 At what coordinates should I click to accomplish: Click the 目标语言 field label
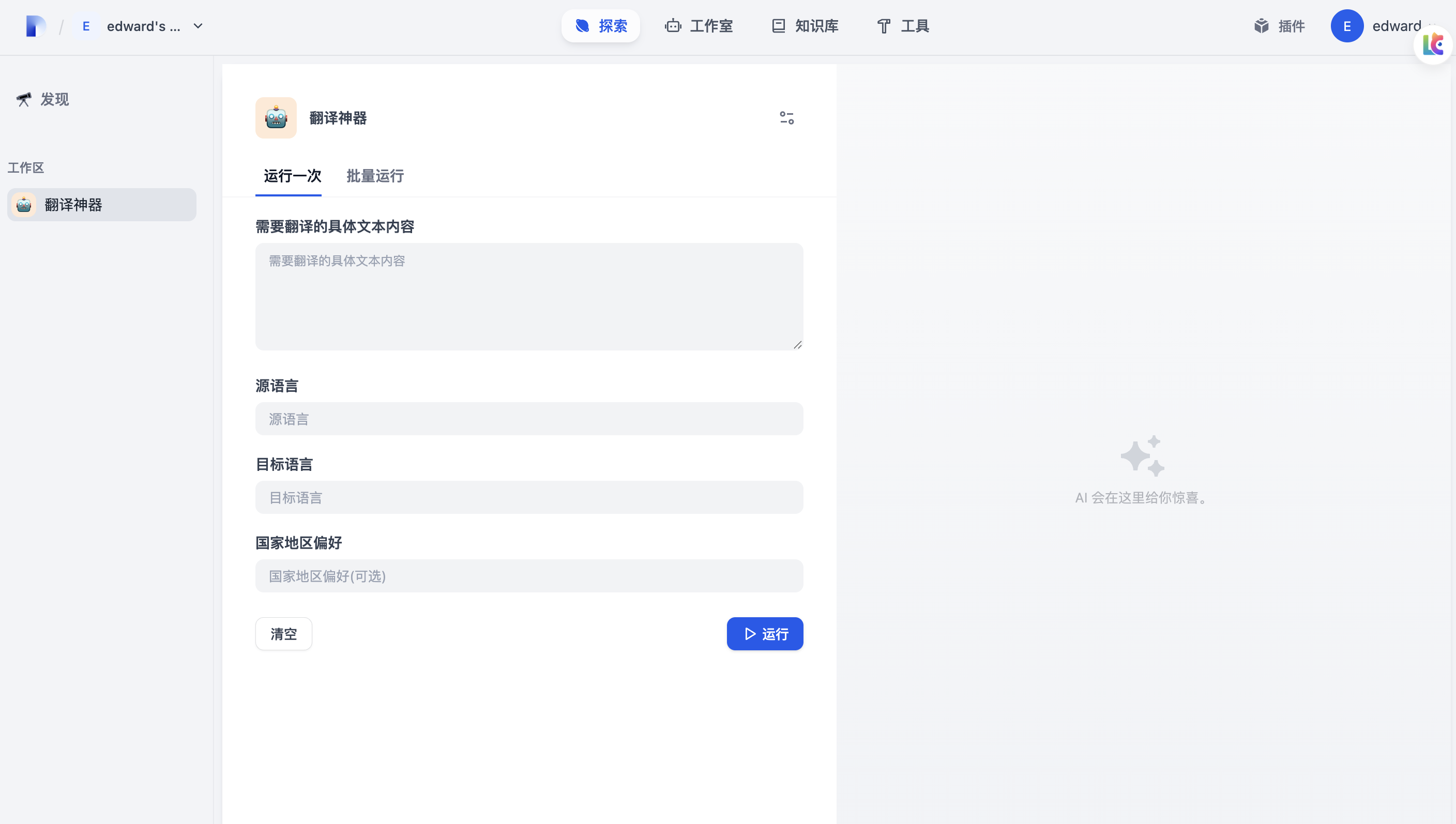284,465
